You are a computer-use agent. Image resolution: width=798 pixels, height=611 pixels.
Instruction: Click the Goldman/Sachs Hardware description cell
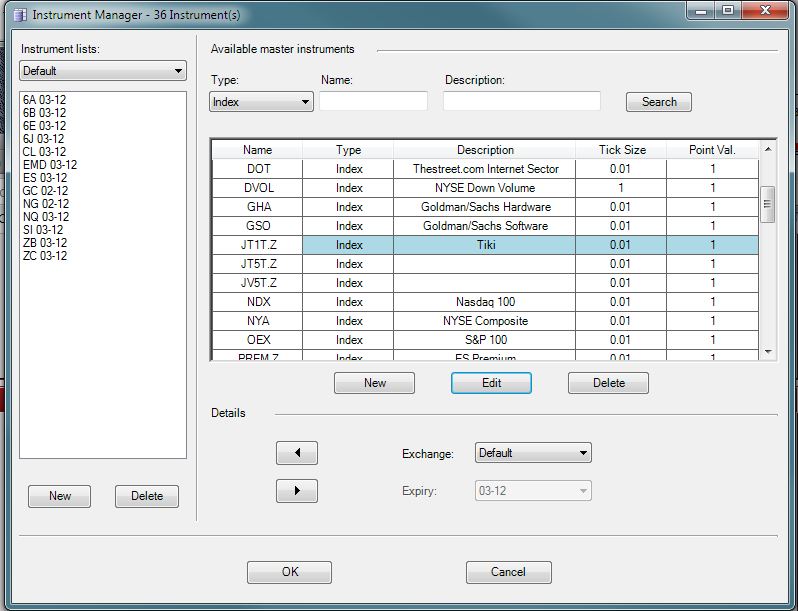[485, 207]
